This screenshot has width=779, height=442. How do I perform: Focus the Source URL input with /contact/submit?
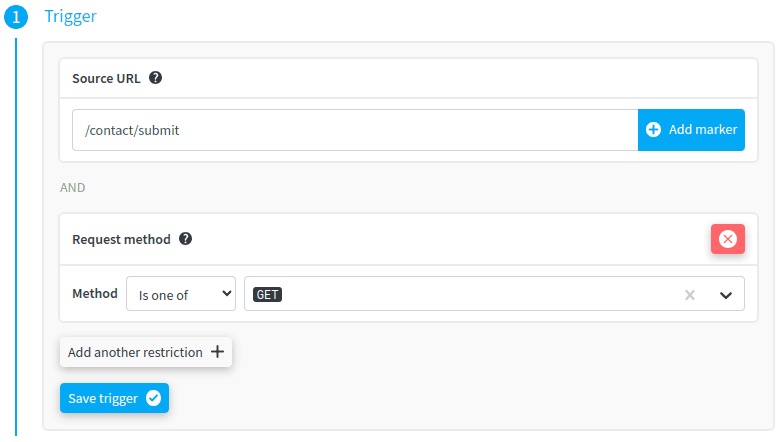(x=355, y=130)
